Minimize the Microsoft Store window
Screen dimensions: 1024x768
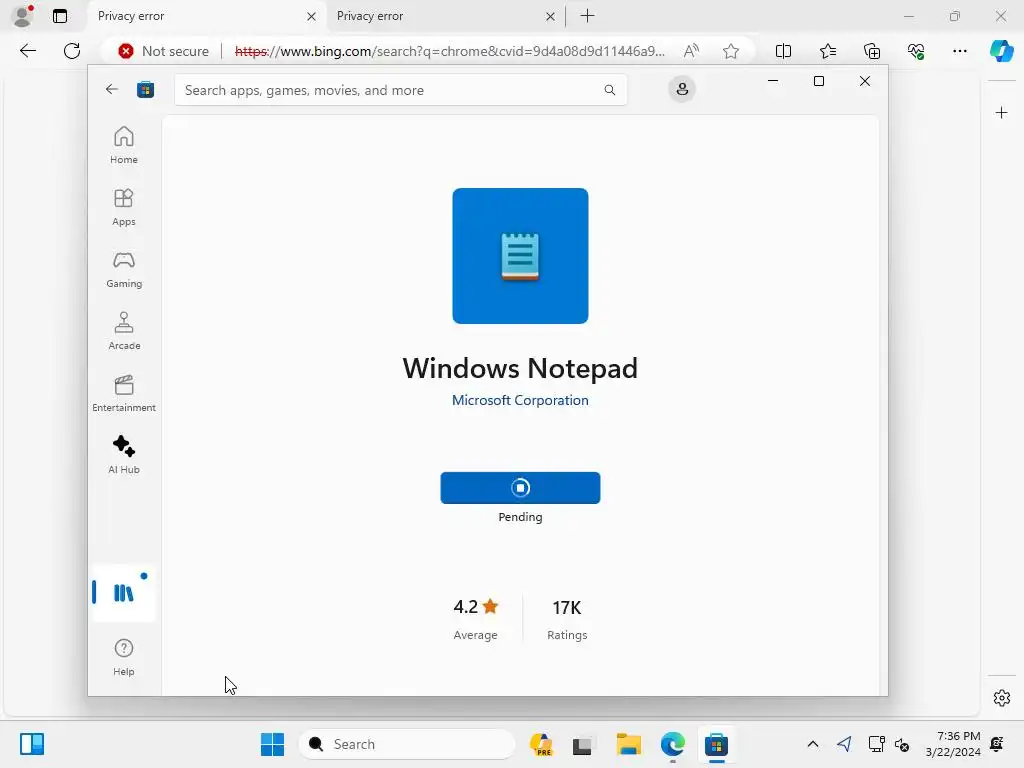(x=773, y=81)
